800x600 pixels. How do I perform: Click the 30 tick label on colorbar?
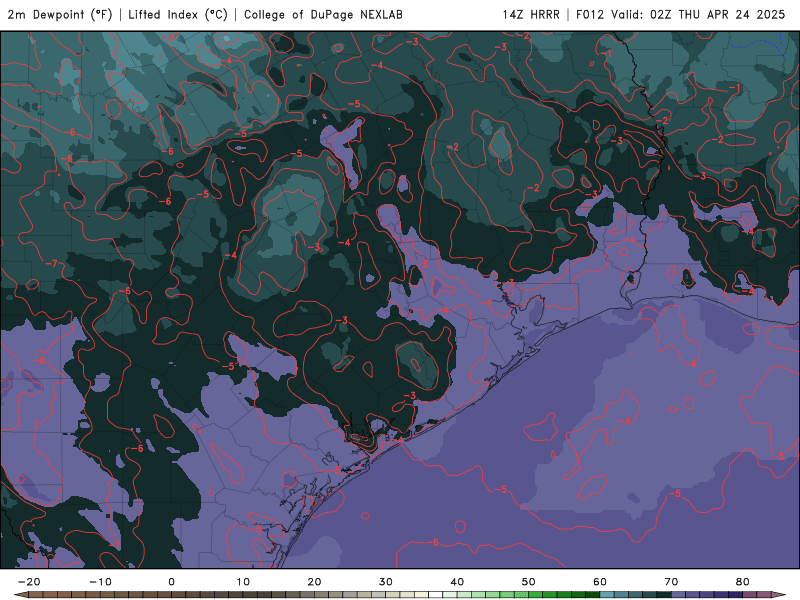click(x=386, y=582)
